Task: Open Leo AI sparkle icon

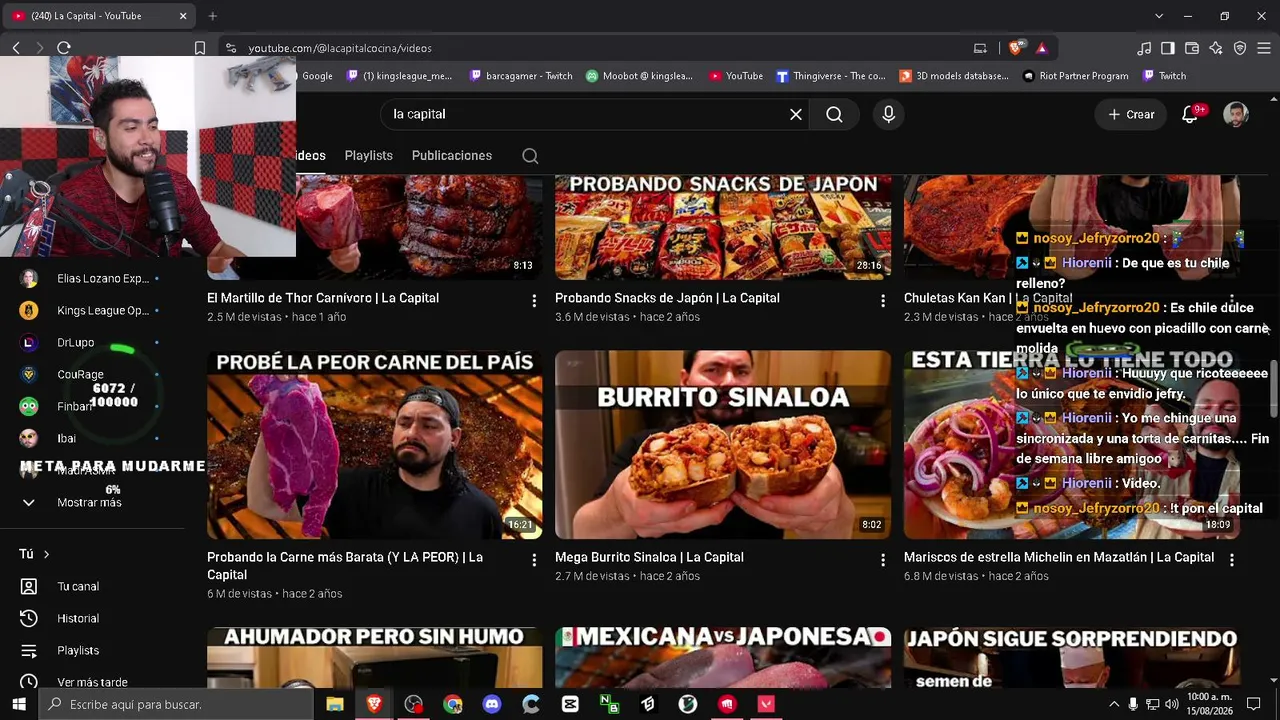Action: pyautogui.click(x=1216, y=48)
